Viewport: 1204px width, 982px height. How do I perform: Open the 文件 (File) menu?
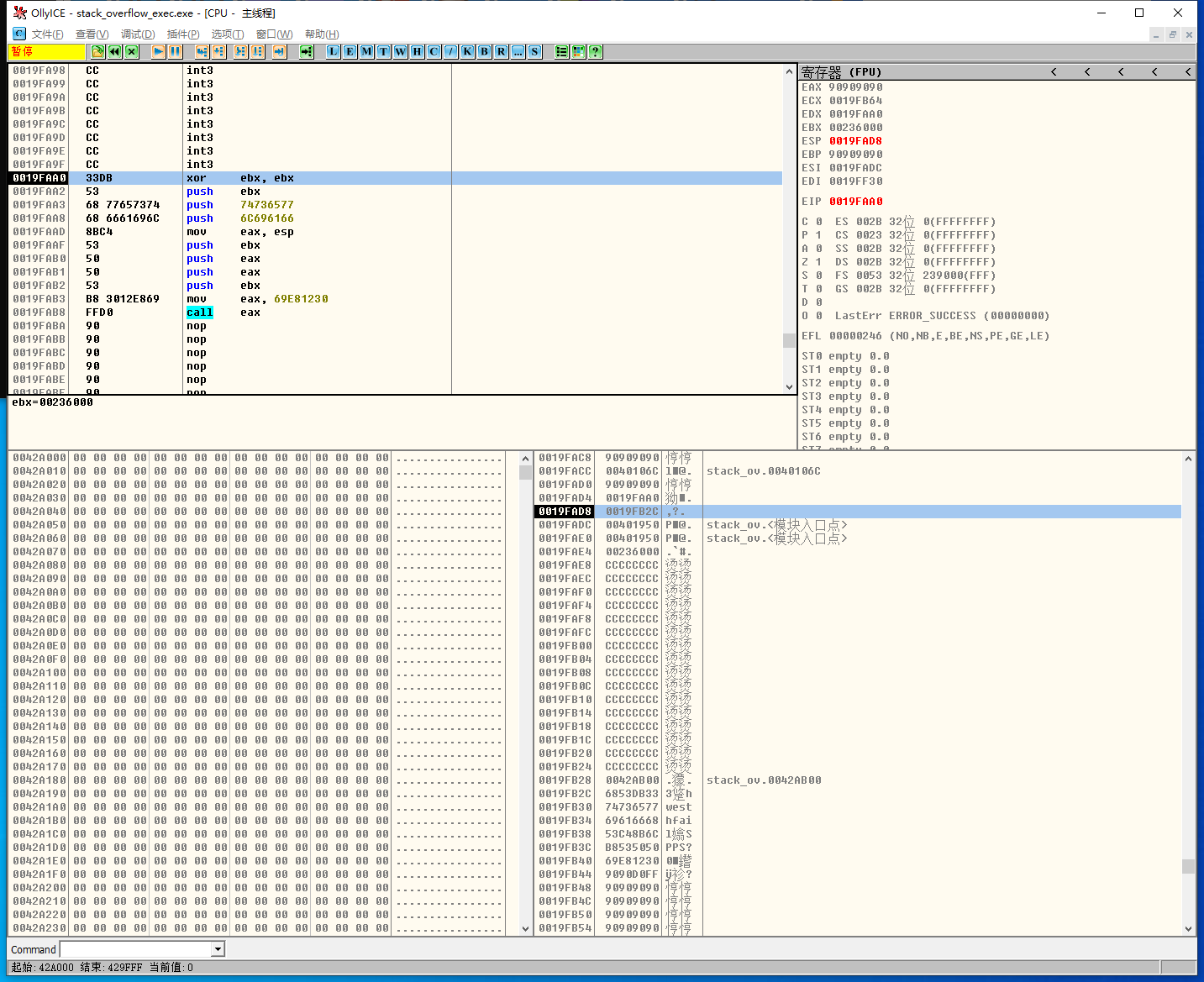point(47,34)
